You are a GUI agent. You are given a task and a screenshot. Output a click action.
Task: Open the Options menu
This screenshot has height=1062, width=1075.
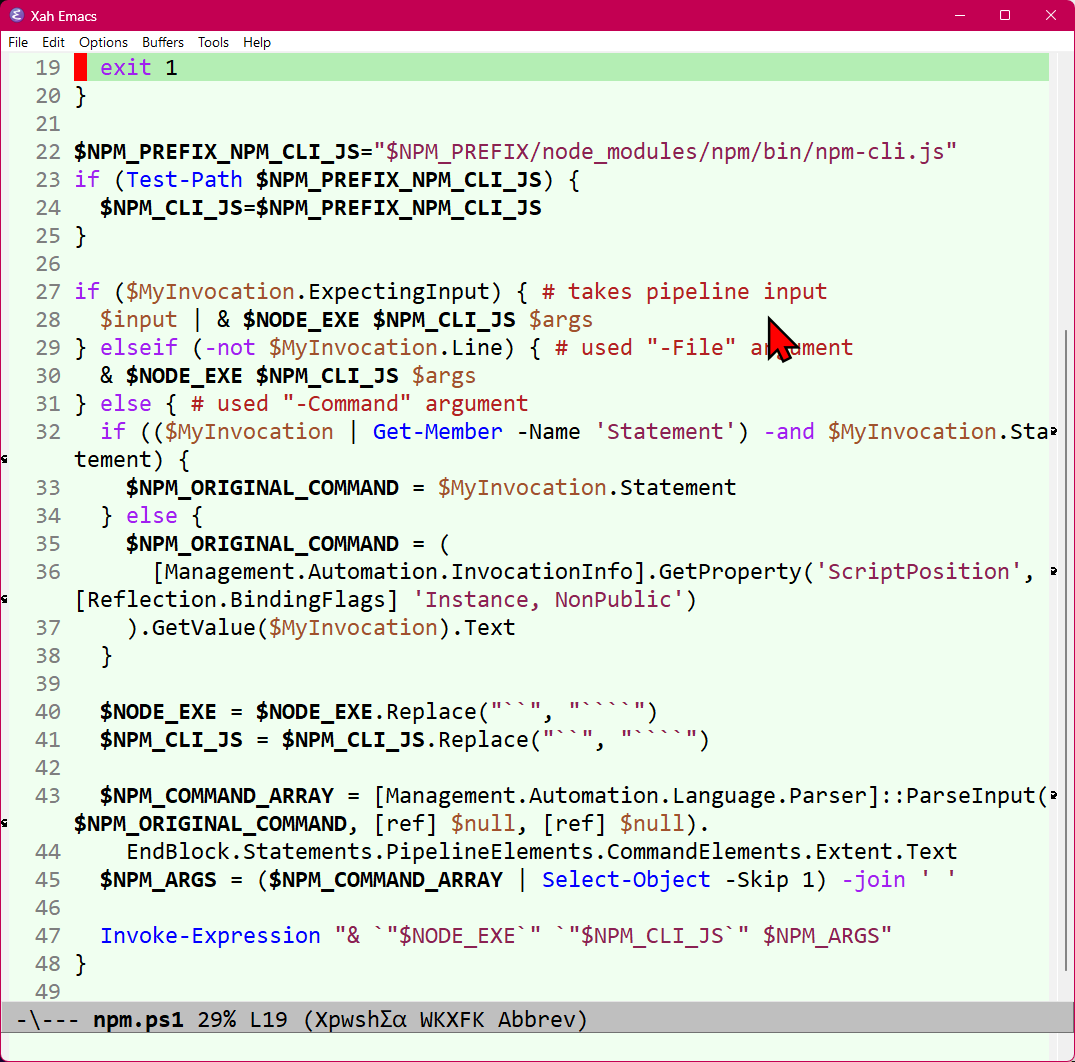click(103, 43)
